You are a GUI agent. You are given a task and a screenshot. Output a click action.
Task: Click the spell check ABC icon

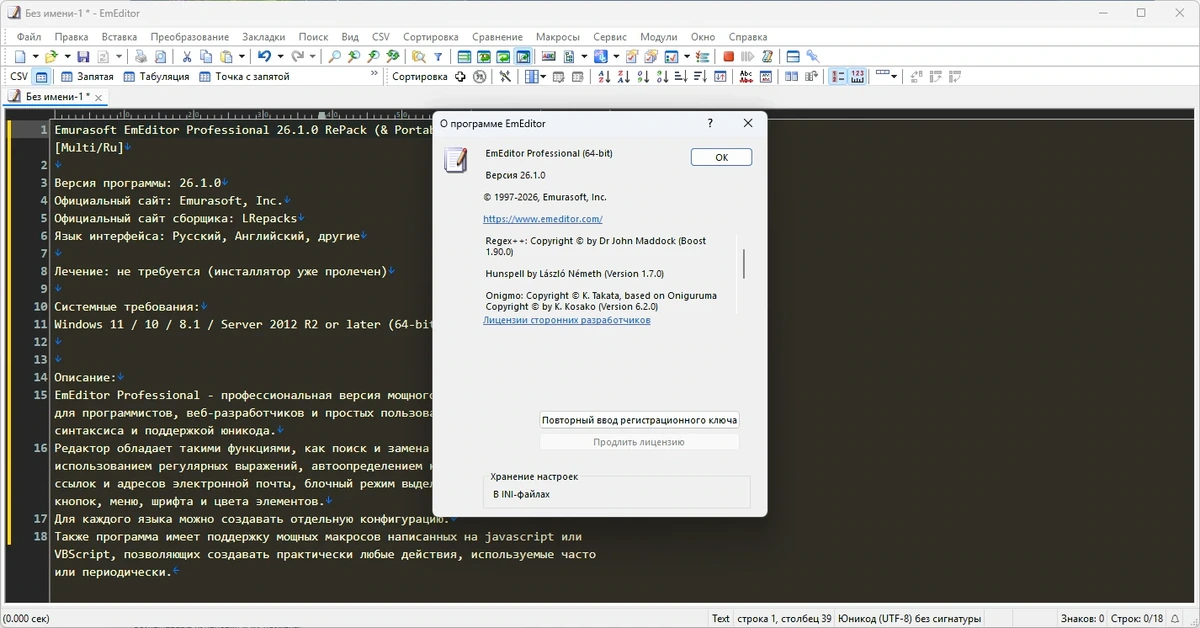[x=549, y=57]
